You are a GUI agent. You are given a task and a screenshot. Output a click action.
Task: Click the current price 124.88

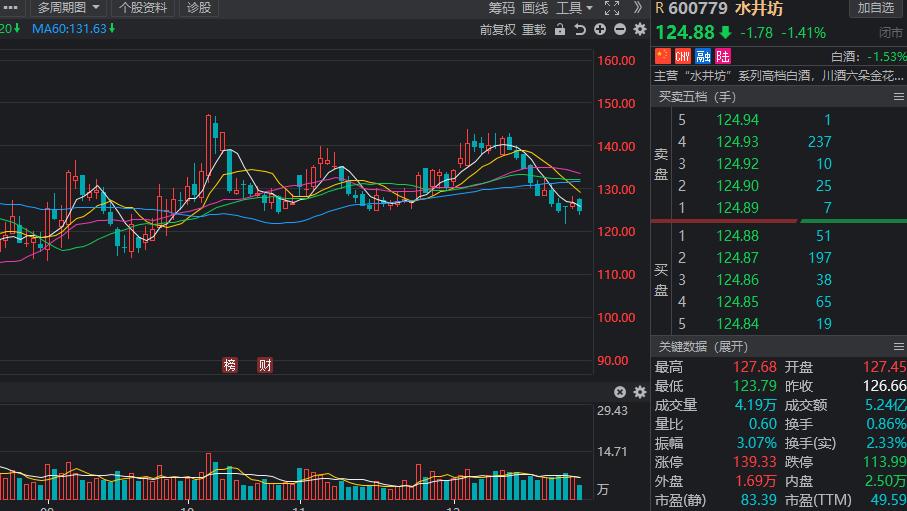685,32
